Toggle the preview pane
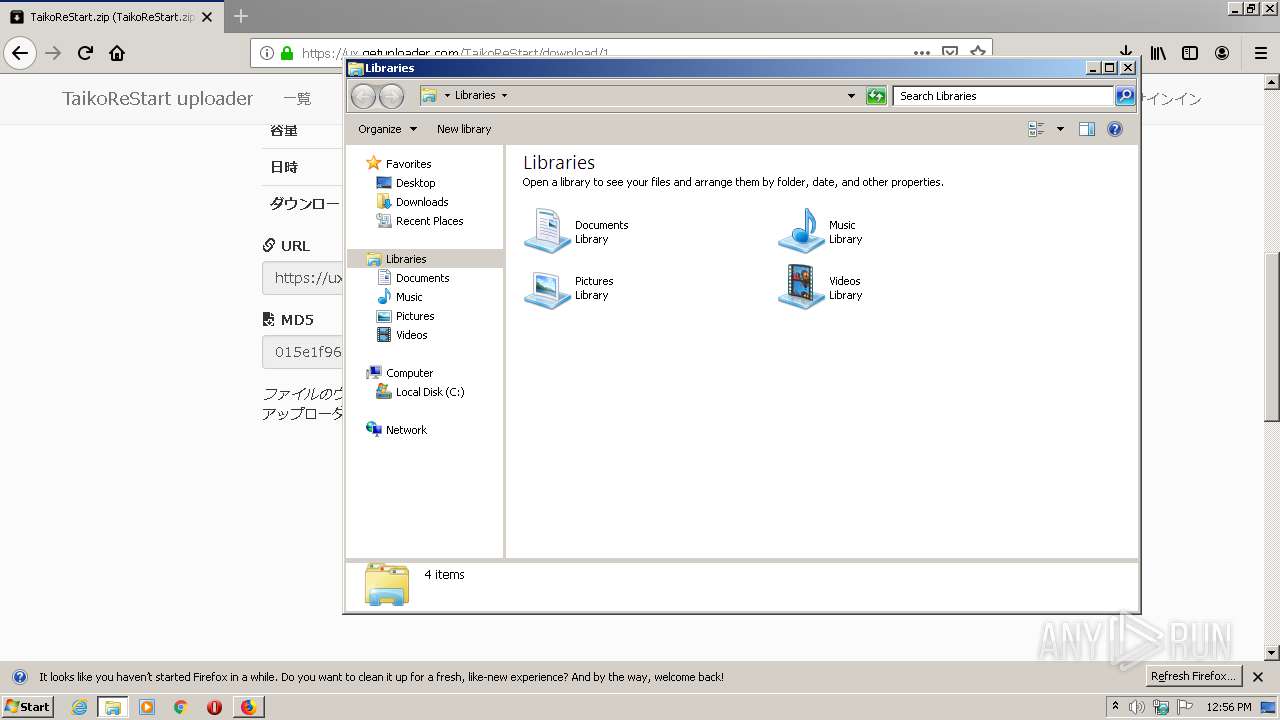1280x720 pixels. click(x=1087, y=129)
